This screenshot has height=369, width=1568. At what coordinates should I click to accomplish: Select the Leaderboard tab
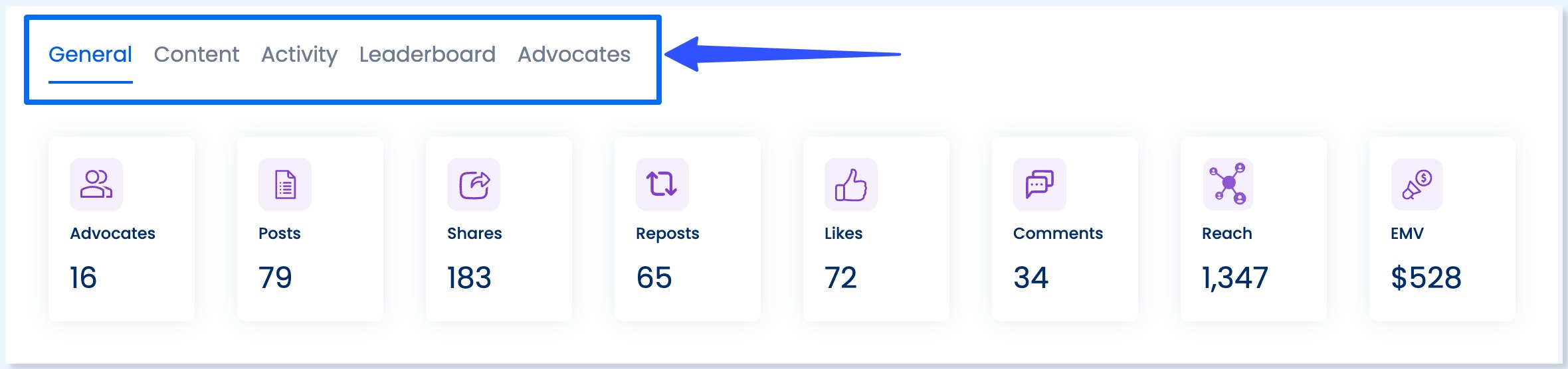pos(427,54)
